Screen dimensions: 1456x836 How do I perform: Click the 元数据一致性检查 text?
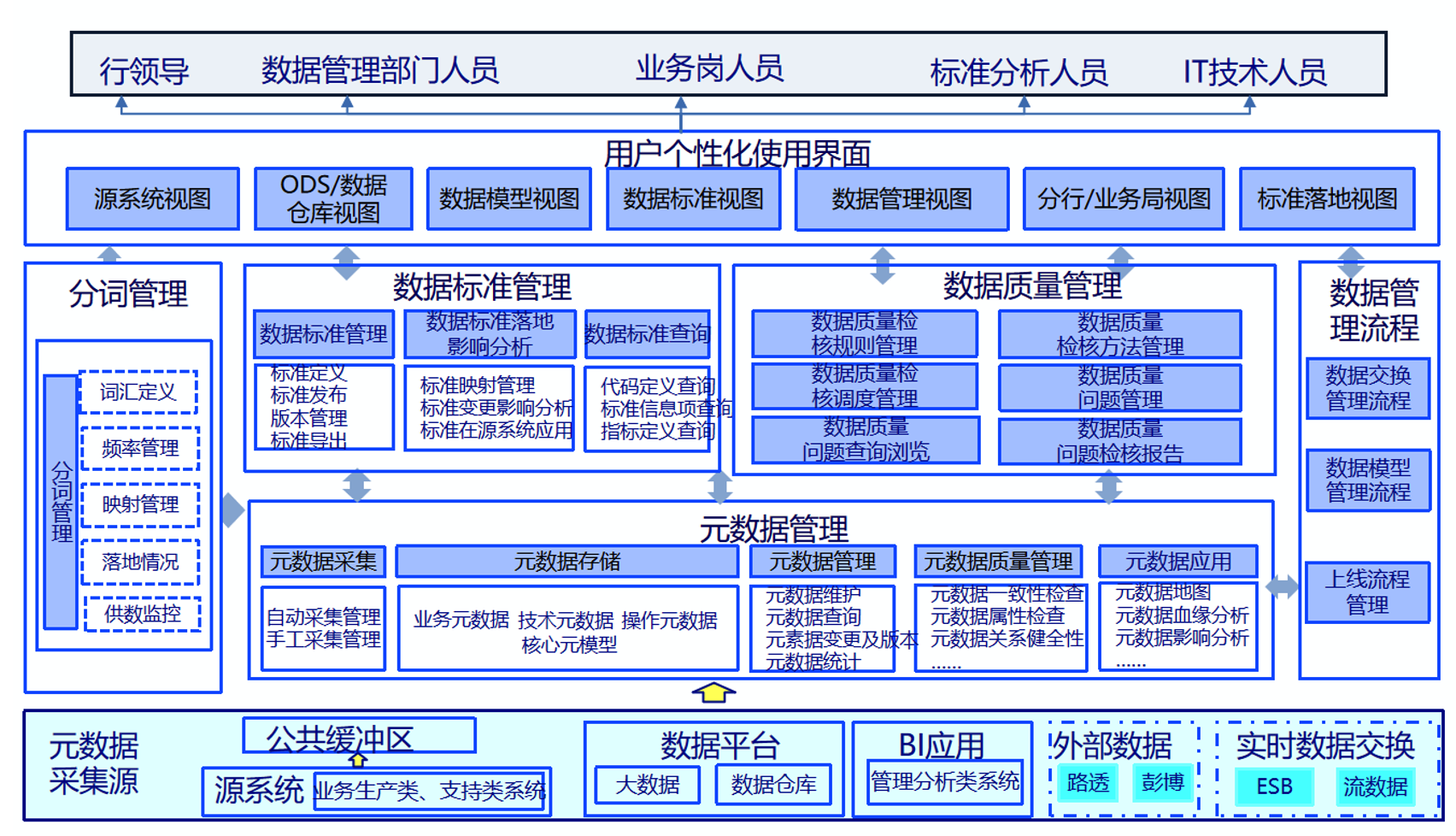1007,594
